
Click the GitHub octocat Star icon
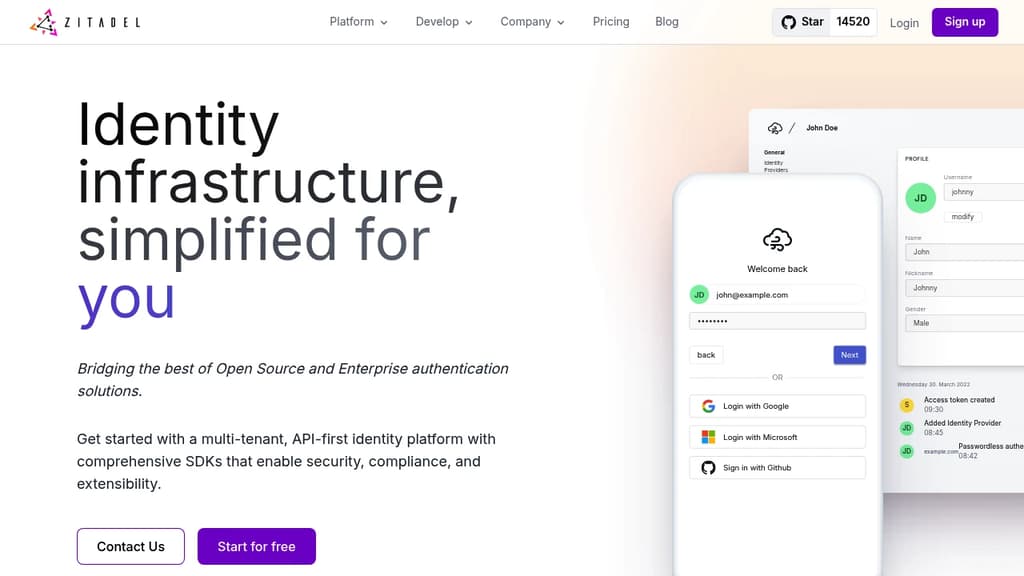coord(788,22)
